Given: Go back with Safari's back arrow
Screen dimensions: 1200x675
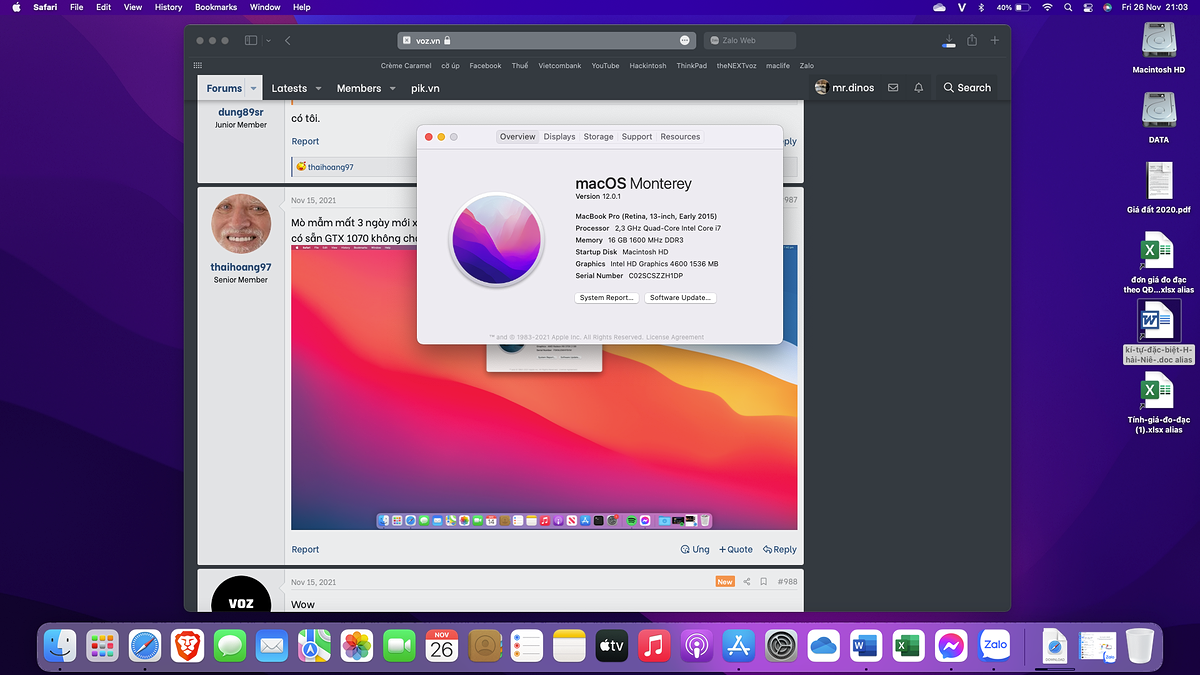Looking at the screenshot, I should point(288,40).
